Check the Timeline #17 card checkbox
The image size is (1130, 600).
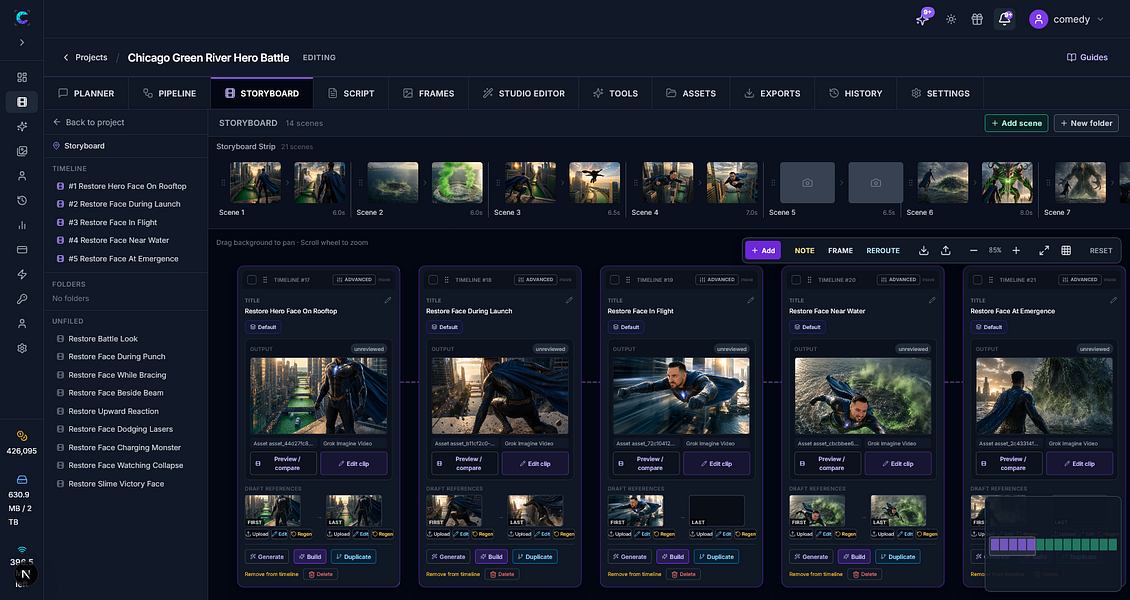pos(252,279)
